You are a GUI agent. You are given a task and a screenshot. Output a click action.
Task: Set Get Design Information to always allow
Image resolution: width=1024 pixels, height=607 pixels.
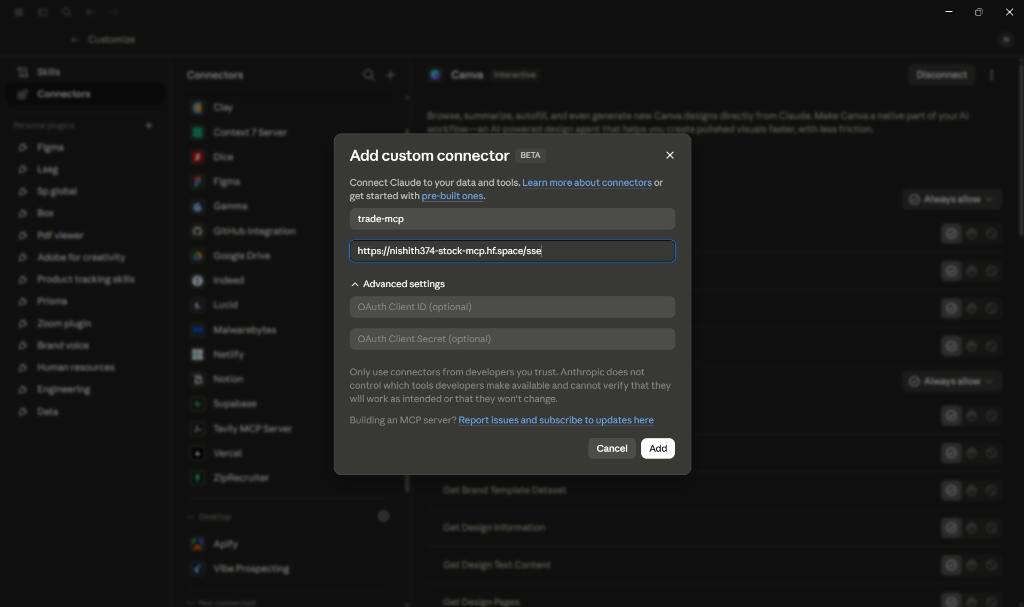click(x=951, y=527)
